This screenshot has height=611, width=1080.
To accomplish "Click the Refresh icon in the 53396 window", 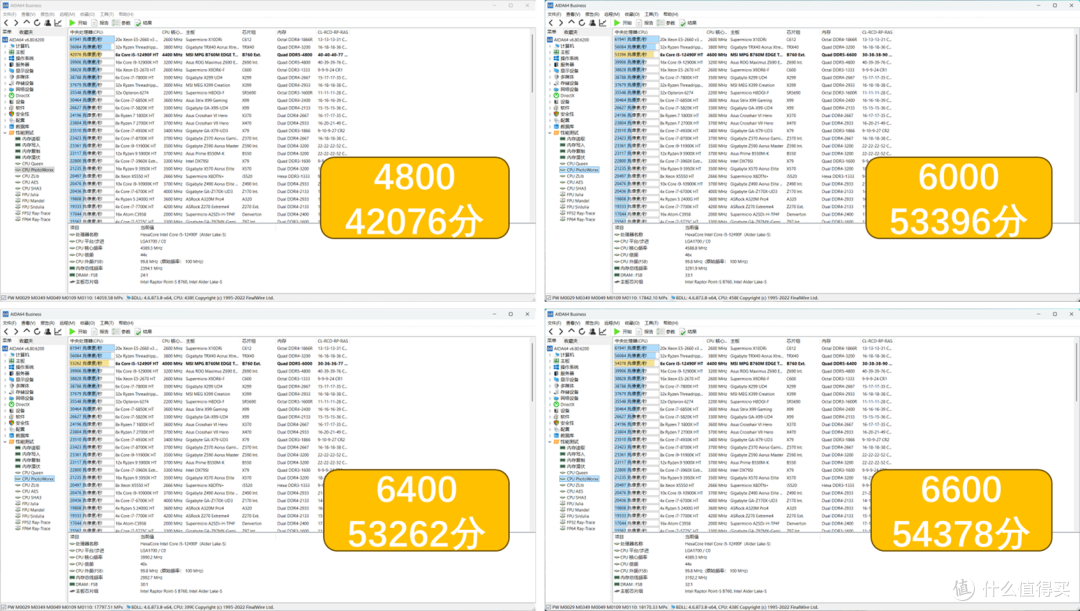I will point(582,23).
